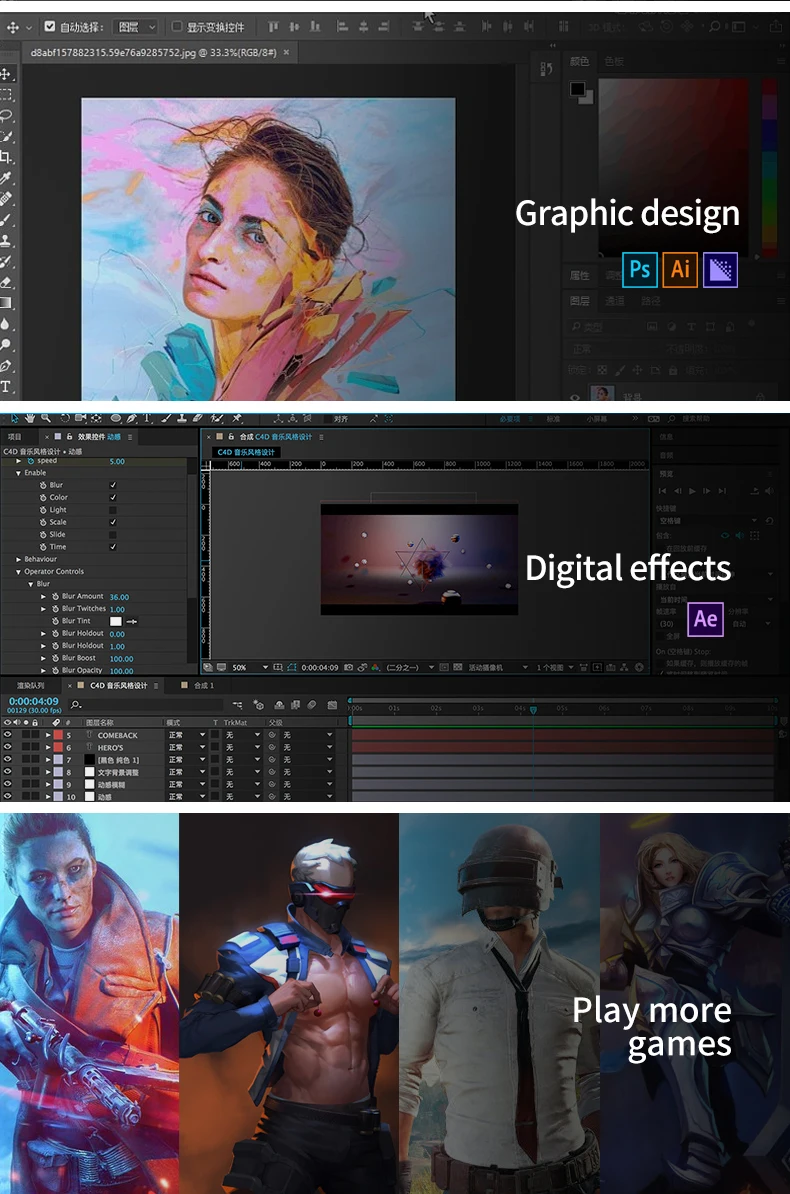
Task: Select the Eyedropper tool
Action: pos(6,178)
